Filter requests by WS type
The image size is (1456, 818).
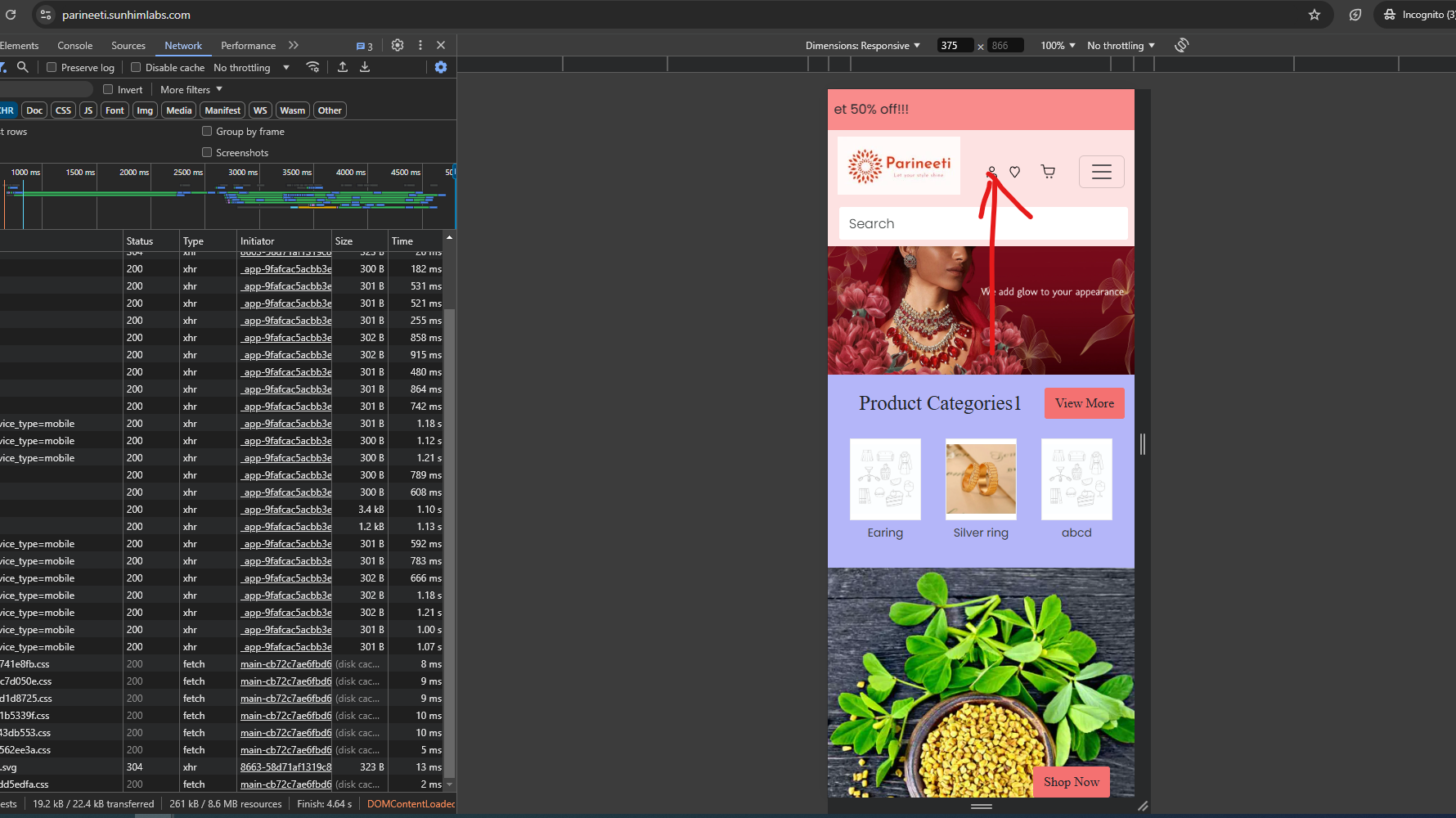(260, 110)
